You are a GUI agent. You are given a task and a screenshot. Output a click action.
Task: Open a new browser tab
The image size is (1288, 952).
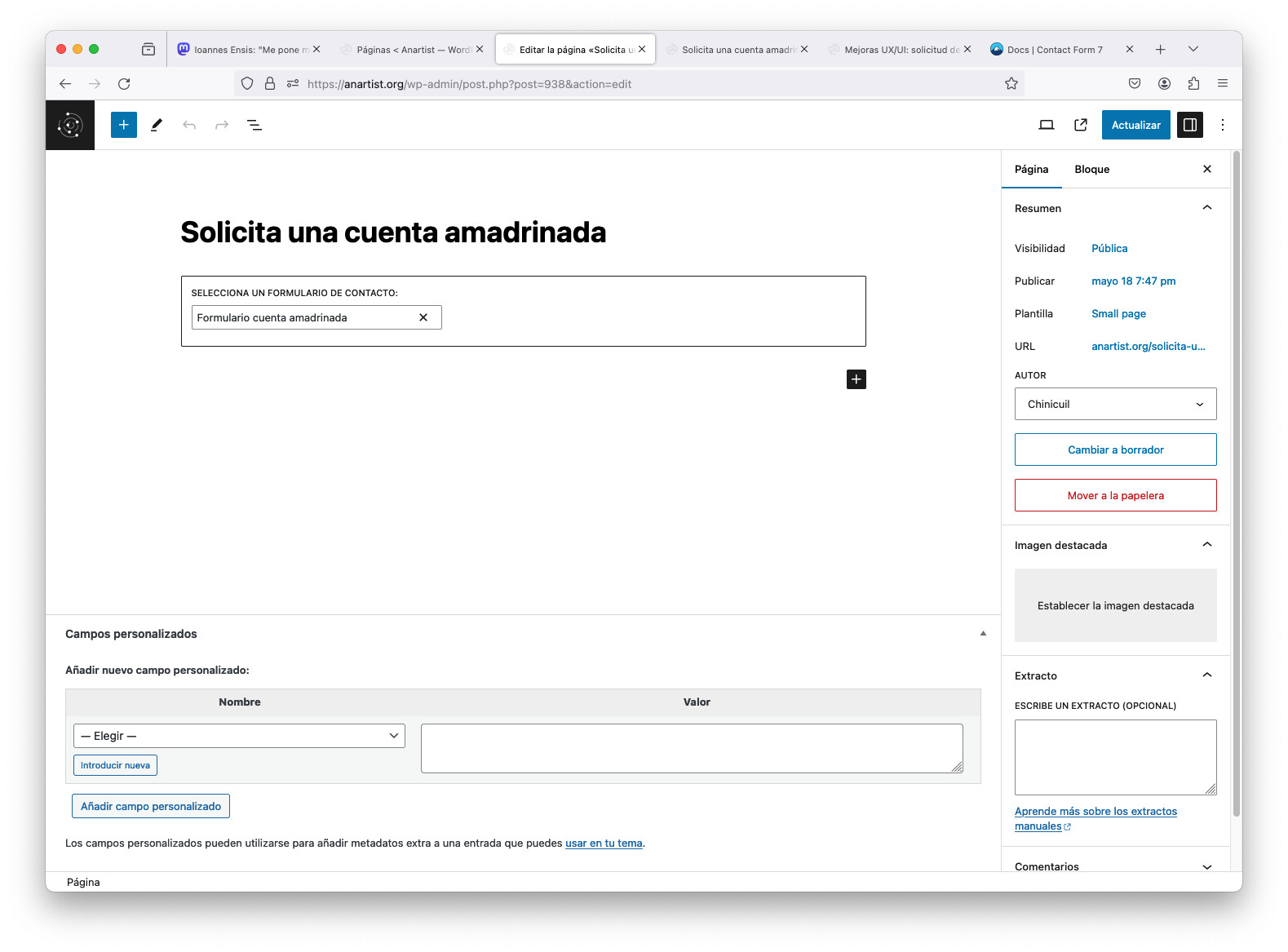(x=1160, y=50)
